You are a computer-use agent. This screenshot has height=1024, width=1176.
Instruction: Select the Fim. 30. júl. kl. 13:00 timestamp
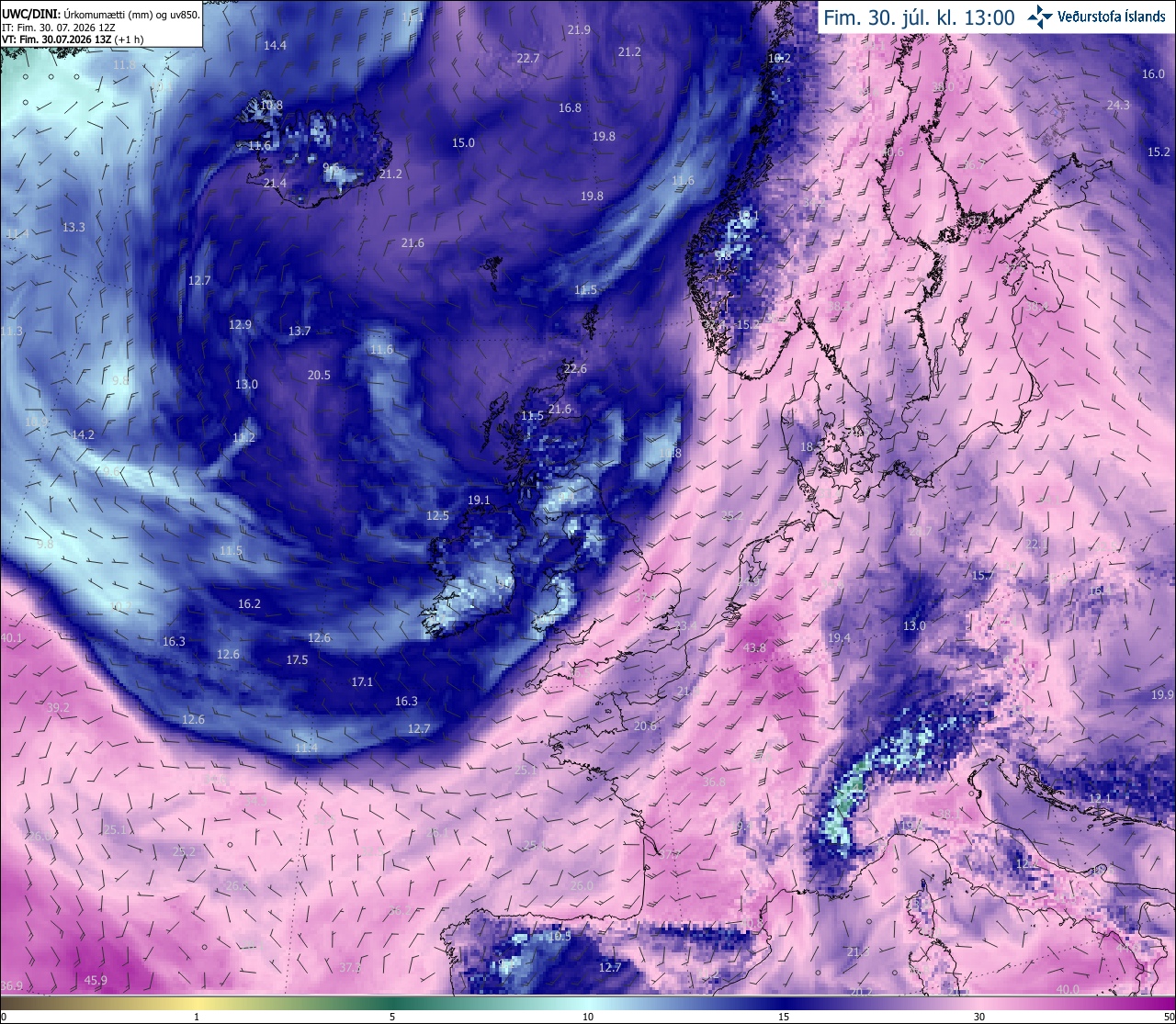coord(919,17)
